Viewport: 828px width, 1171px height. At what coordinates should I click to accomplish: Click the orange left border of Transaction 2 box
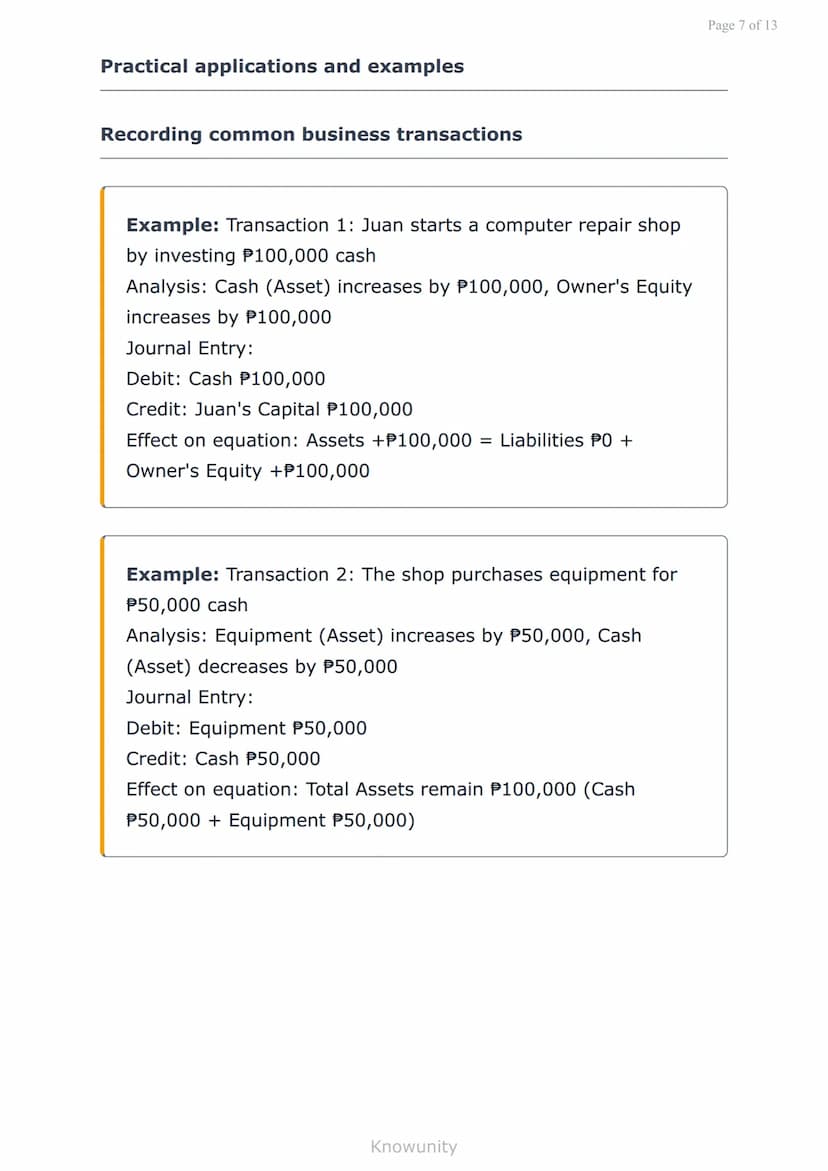102,696
